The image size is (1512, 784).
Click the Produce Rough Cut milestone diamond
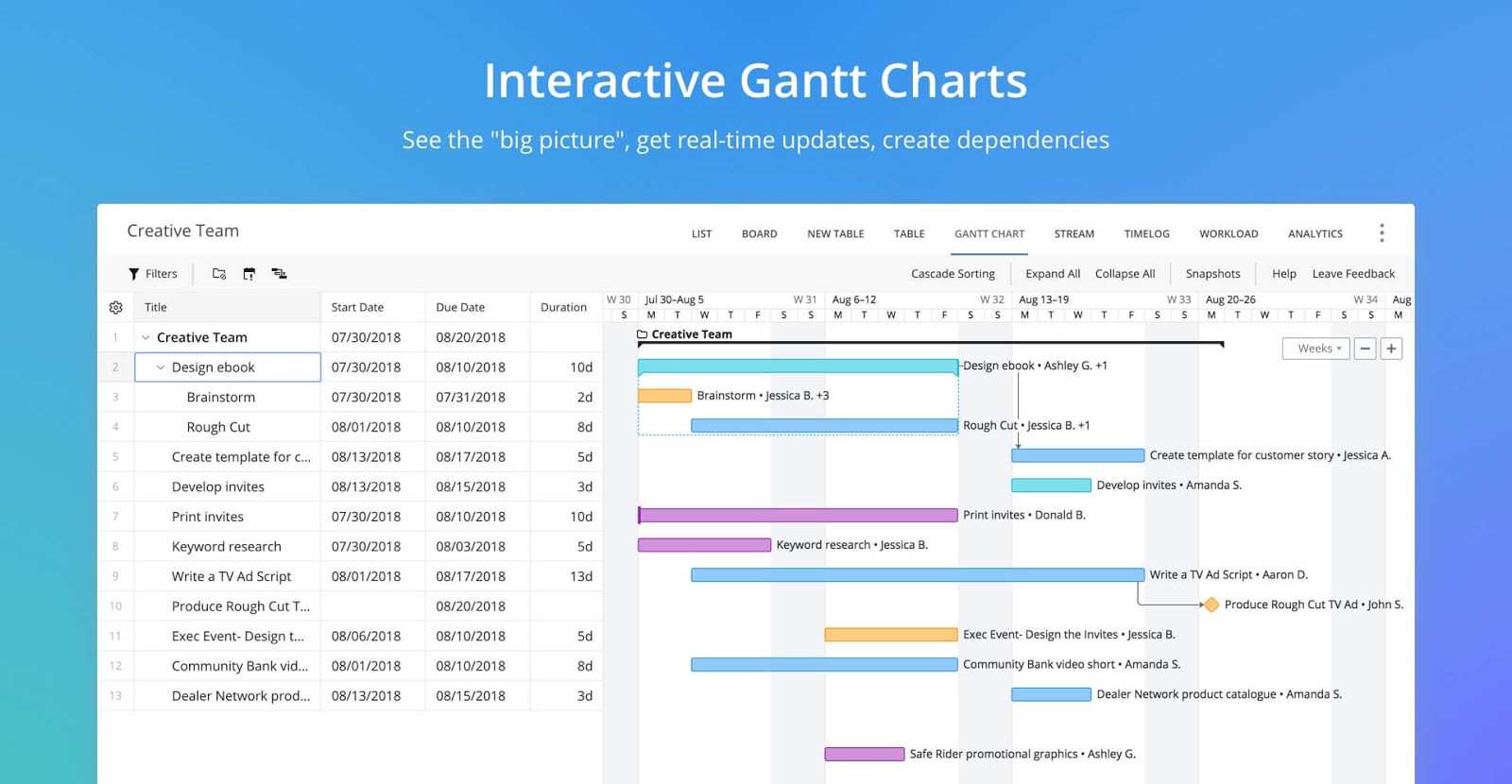1211,605
